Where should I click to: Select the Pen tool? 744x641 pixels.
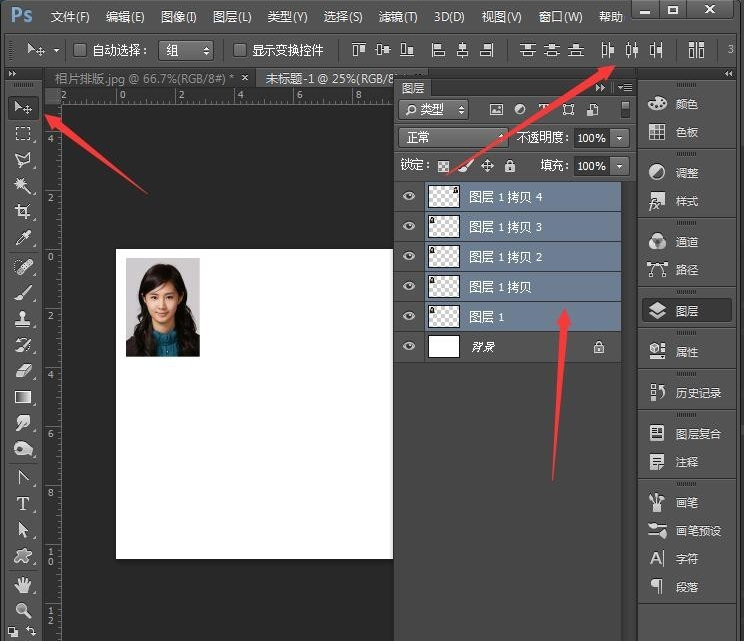22,478
